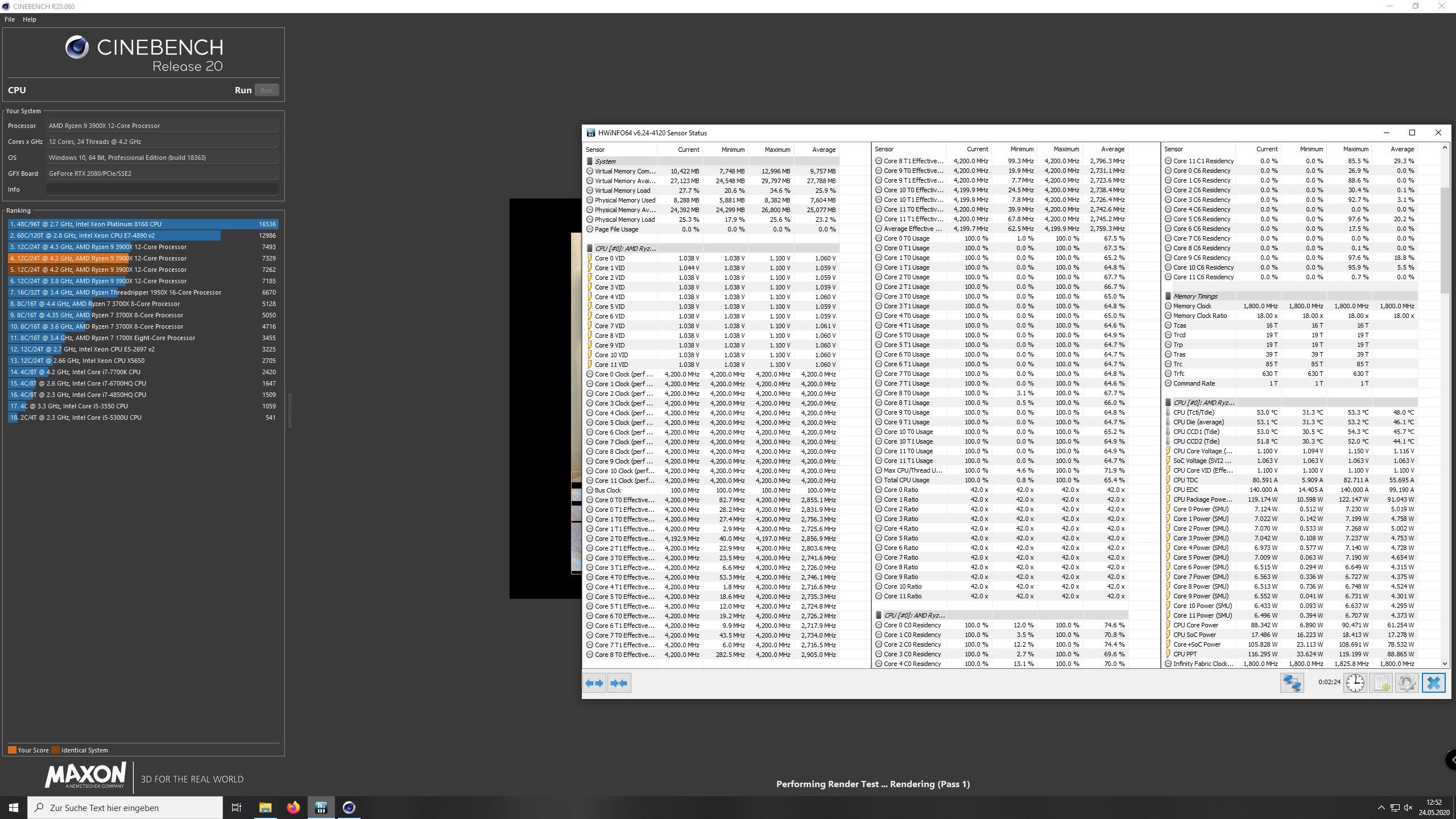
Task: Open File Explorer in taskbar
Action: point(265,808)
